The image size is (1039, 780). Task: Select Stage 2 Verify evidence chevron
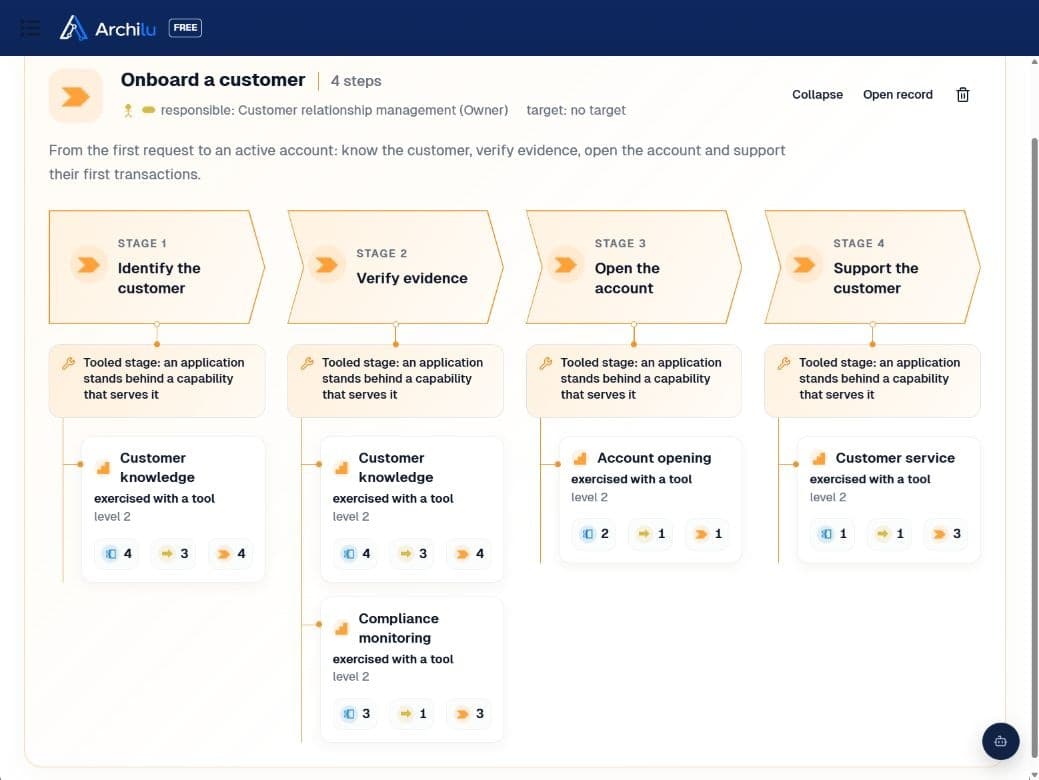pos(395,267)
